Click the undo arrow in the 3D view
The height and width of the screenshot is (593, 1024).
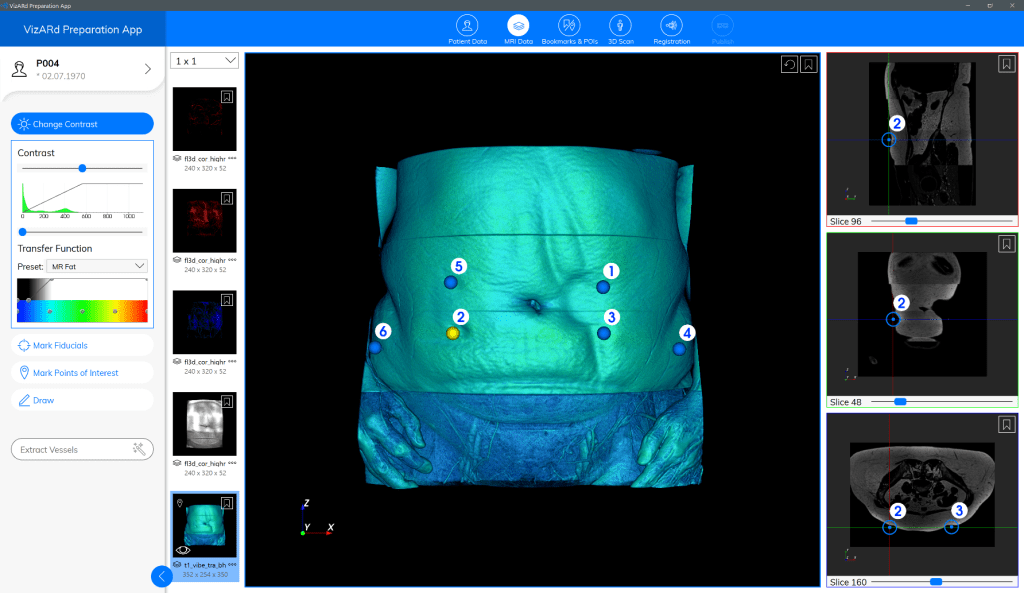pyautogui.click(x=789, y=63)
